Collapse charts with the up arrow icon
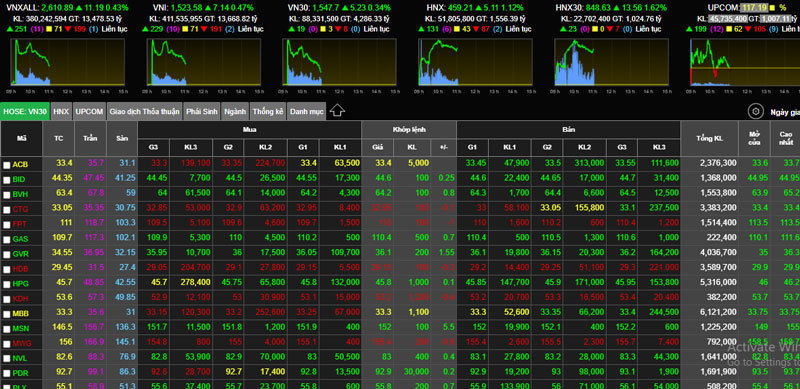The image size is (800, 389). (337, 111)
